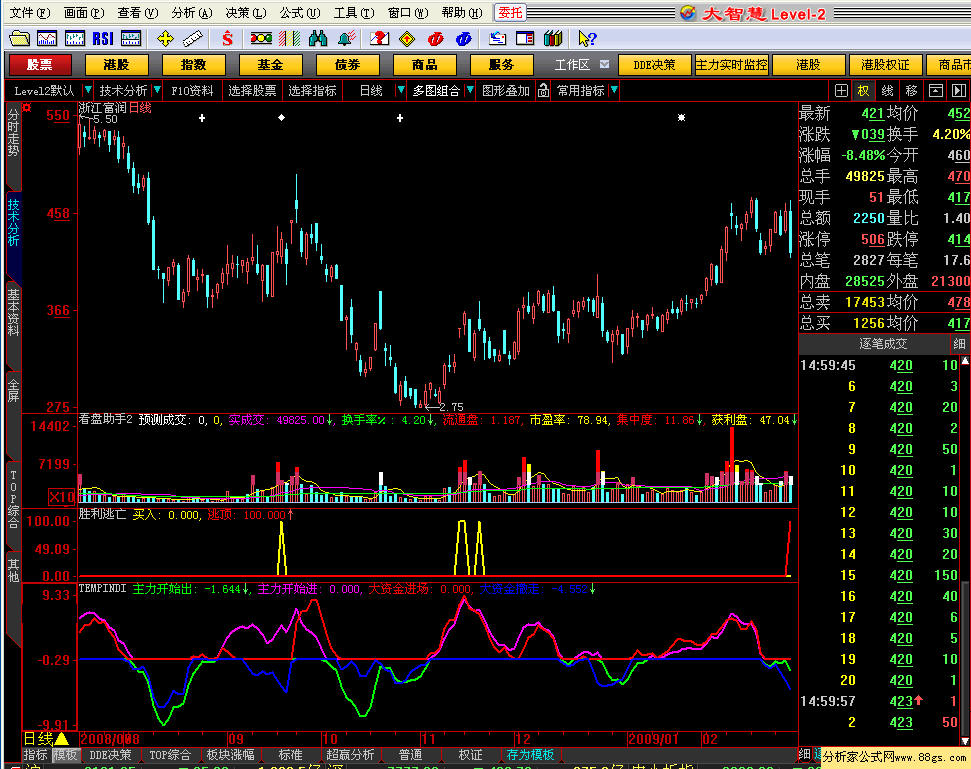Viewport: 971px width, 769px height.
Task: Click the traffic light signal icon
Action: click(261, 39)
